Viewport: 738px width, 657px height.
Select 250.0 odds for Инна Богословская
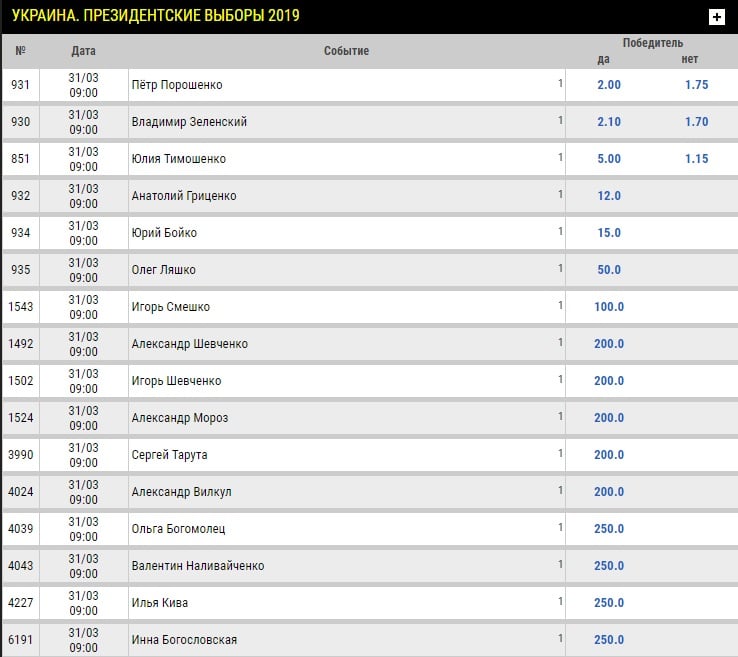pos(609,640)
